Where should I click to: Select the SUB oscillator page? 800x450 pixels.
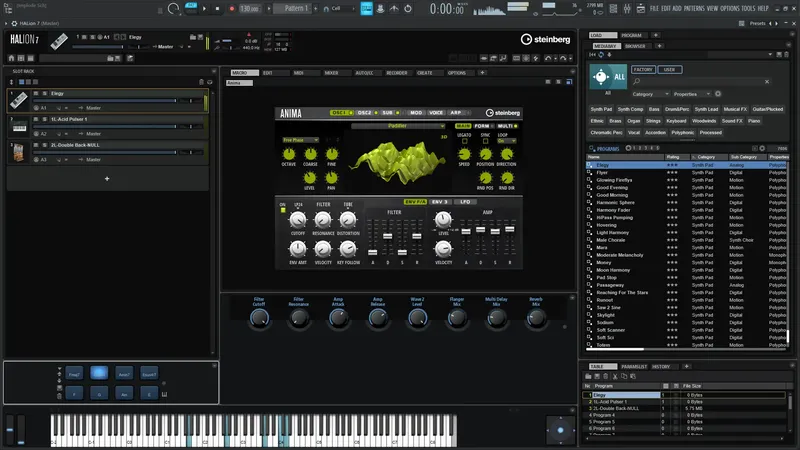(390, 113)
